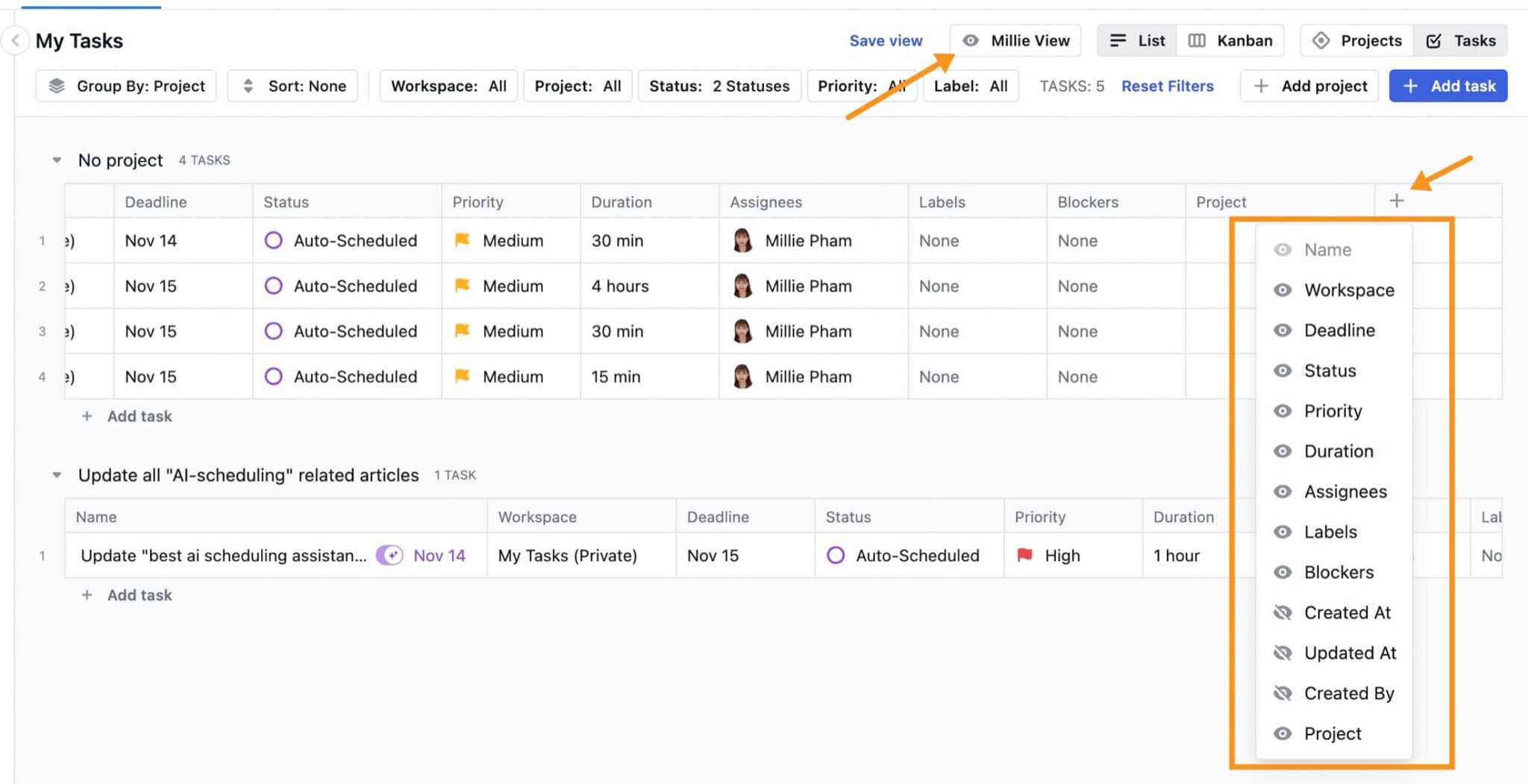Open the Status filter dropdown
The height and width of the screenshot is (784, 1528).
point(718,86)
